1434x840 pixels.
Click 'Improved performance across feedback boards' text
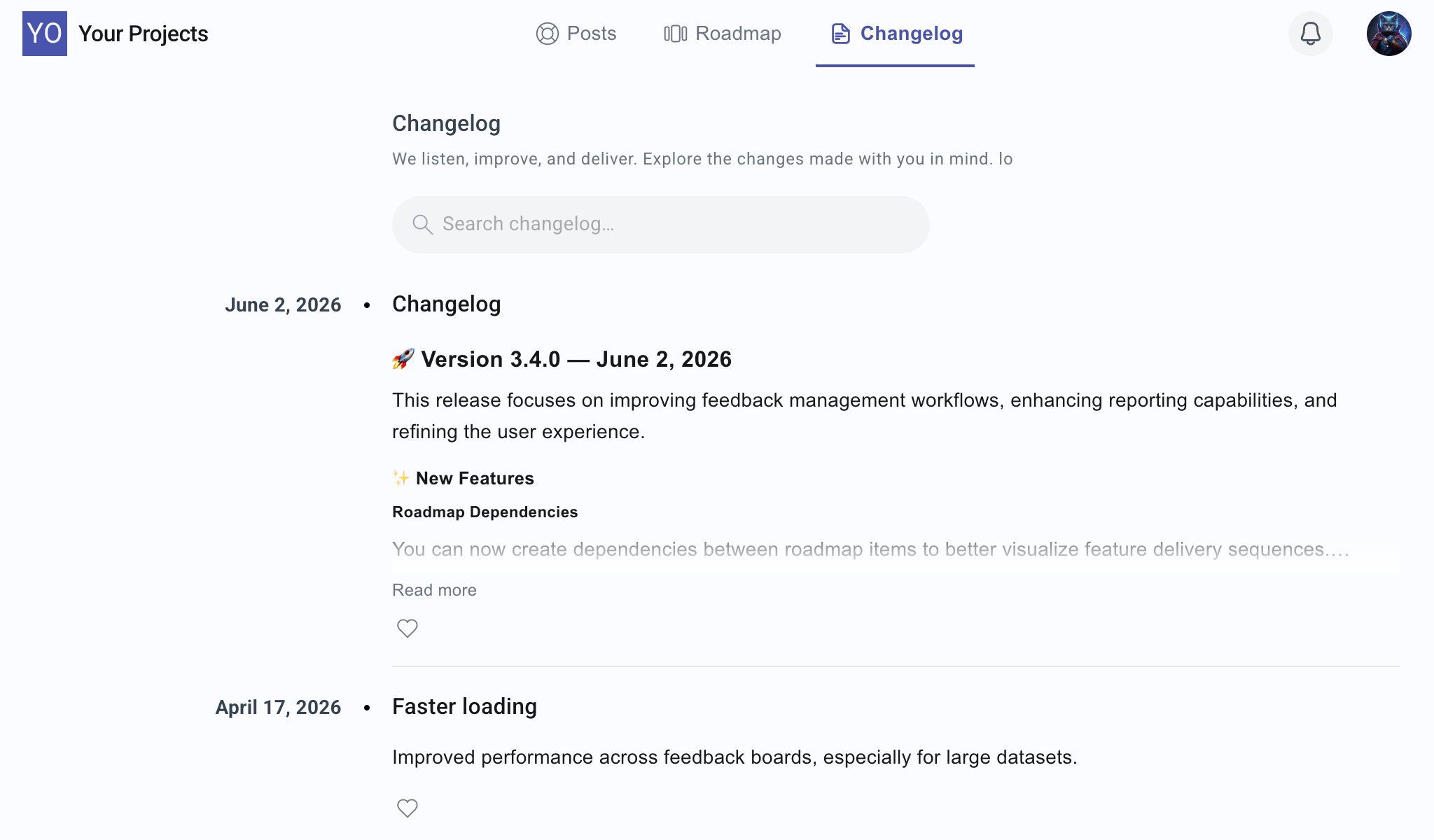click(x=735, y=757)
